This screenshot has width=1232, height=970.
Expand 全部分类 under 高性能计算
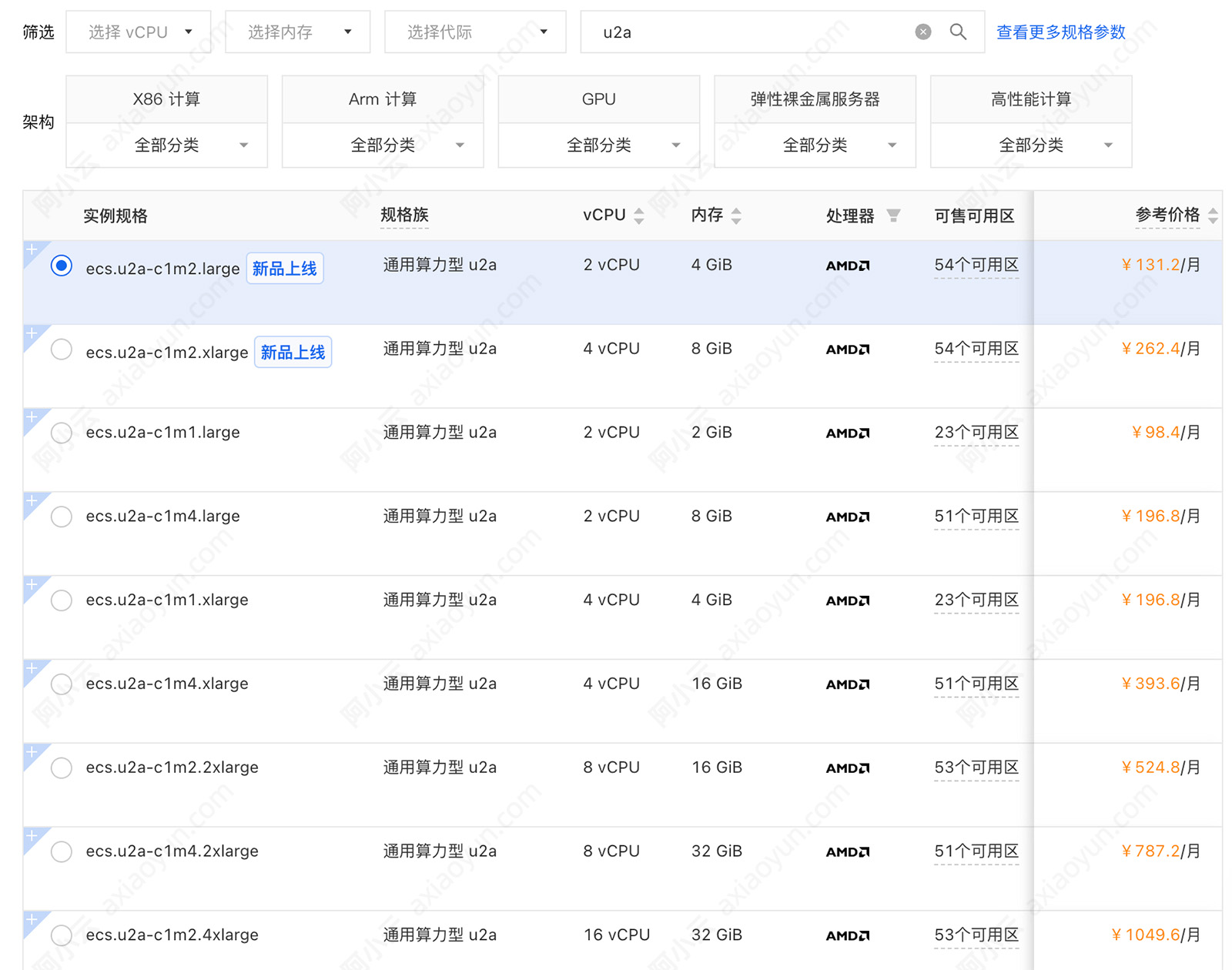[x=1031, y=145]
